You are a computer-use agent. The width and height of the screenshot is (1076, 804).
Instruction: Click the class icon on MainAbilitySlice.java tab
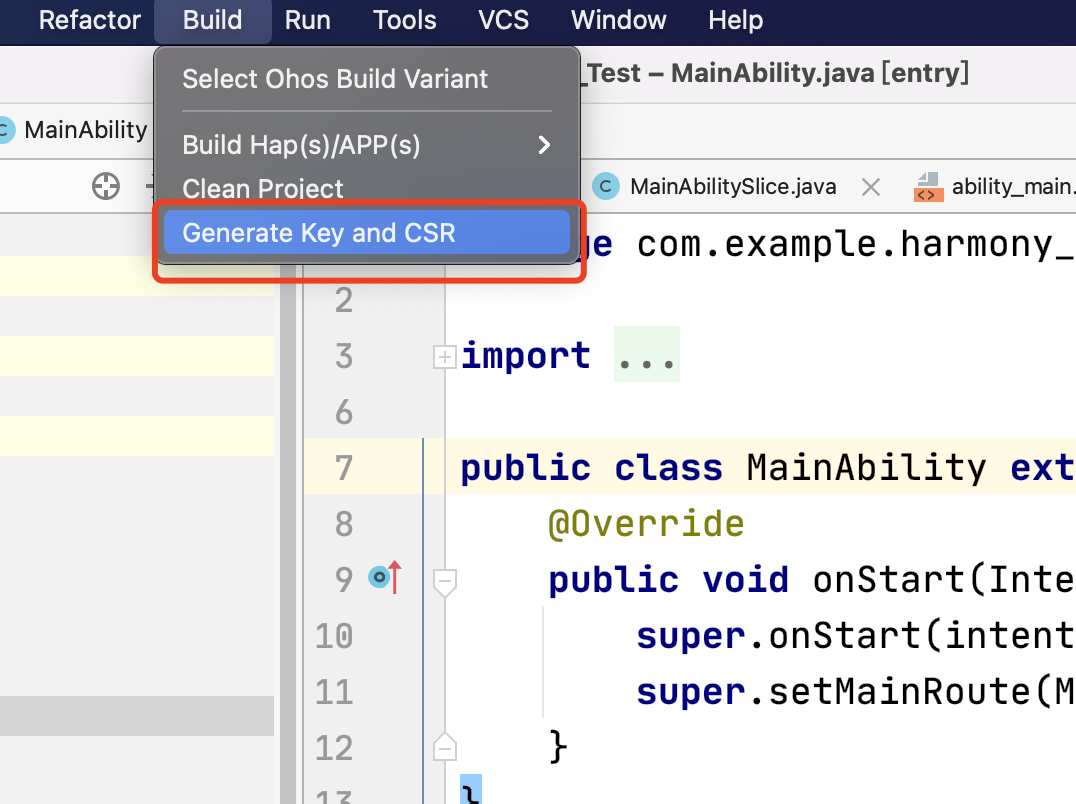[606, 186]
